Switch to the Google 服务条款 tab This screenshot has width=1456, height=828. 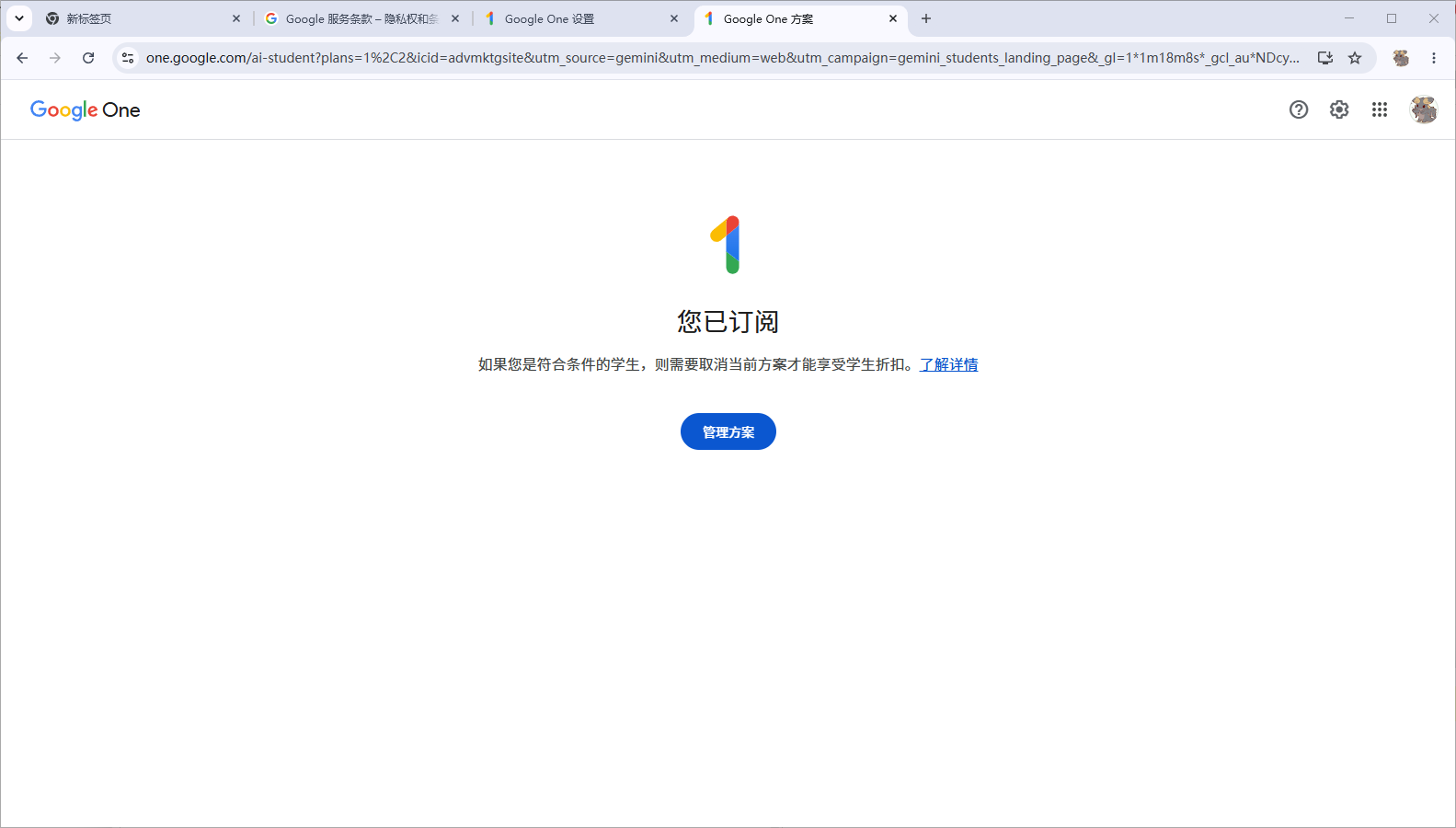click(x=361, y=18)
